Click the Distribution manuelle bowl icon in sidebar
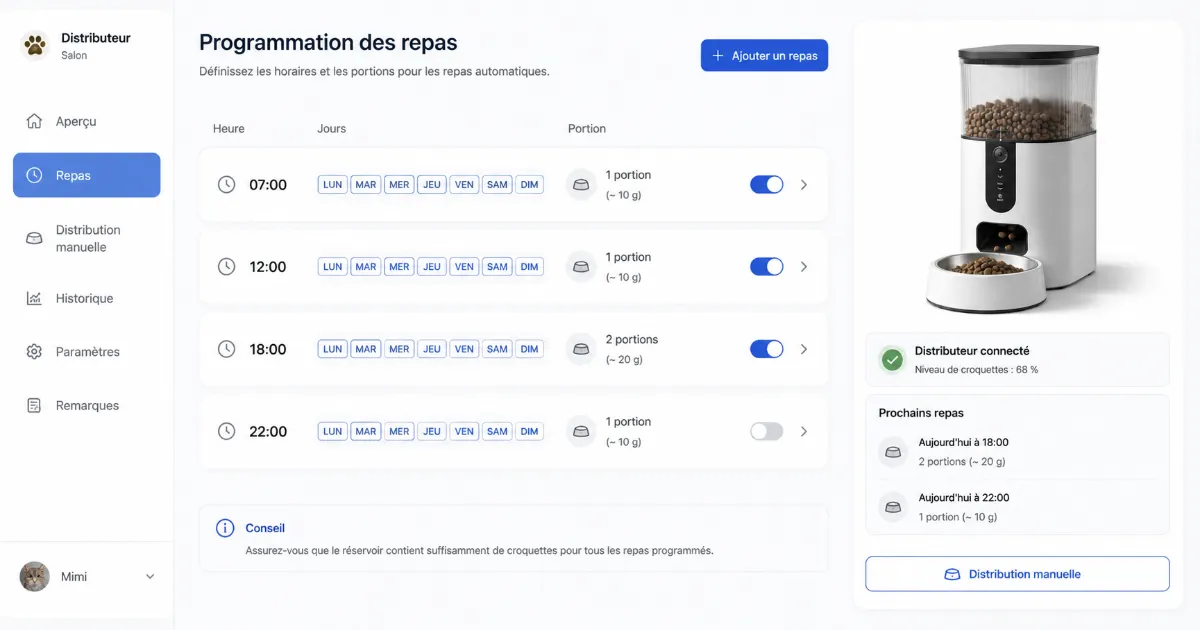The height and width of the screenshot is (630, 1200). [35, 238]
